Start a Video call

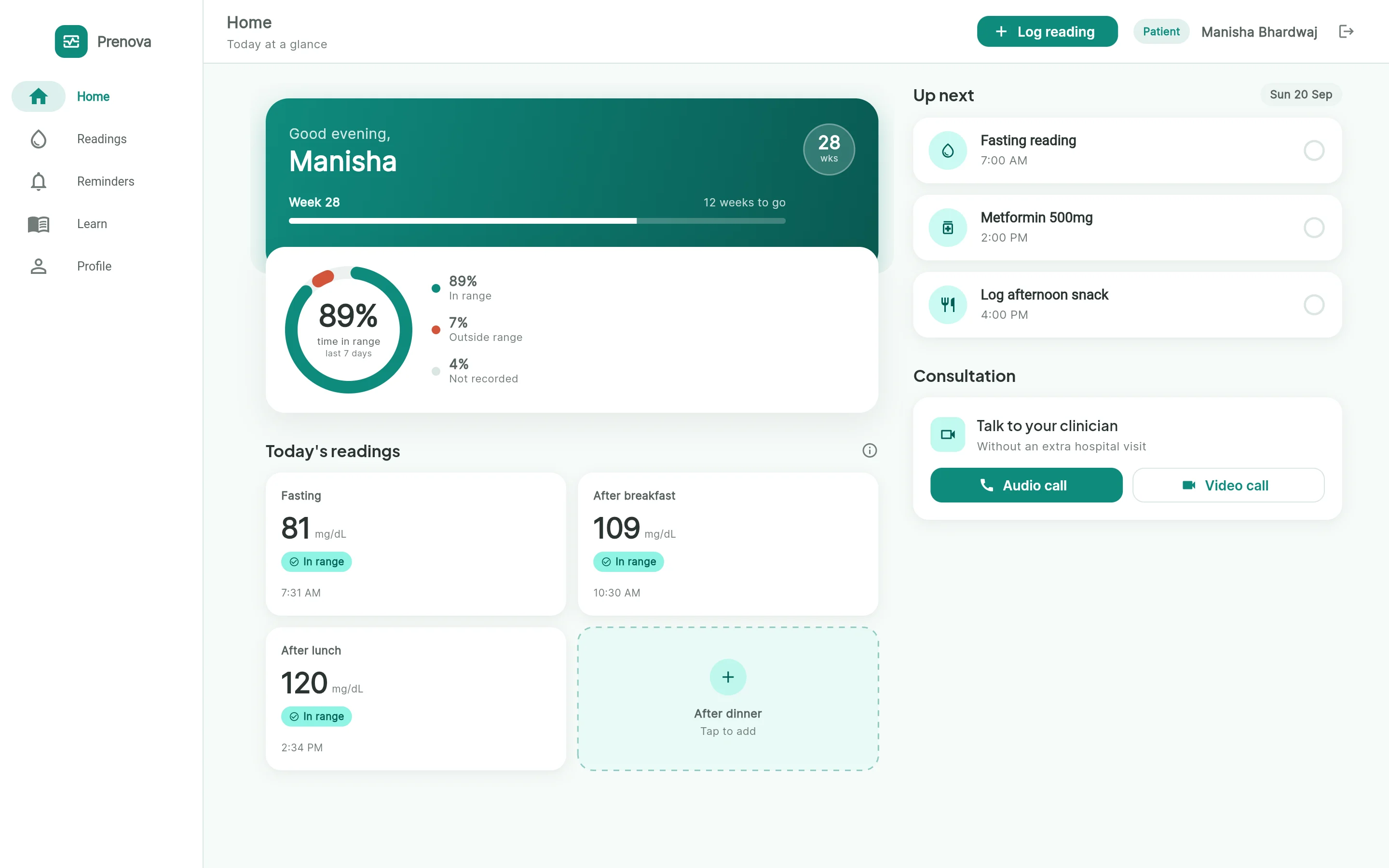click(x=1228, y=485)
